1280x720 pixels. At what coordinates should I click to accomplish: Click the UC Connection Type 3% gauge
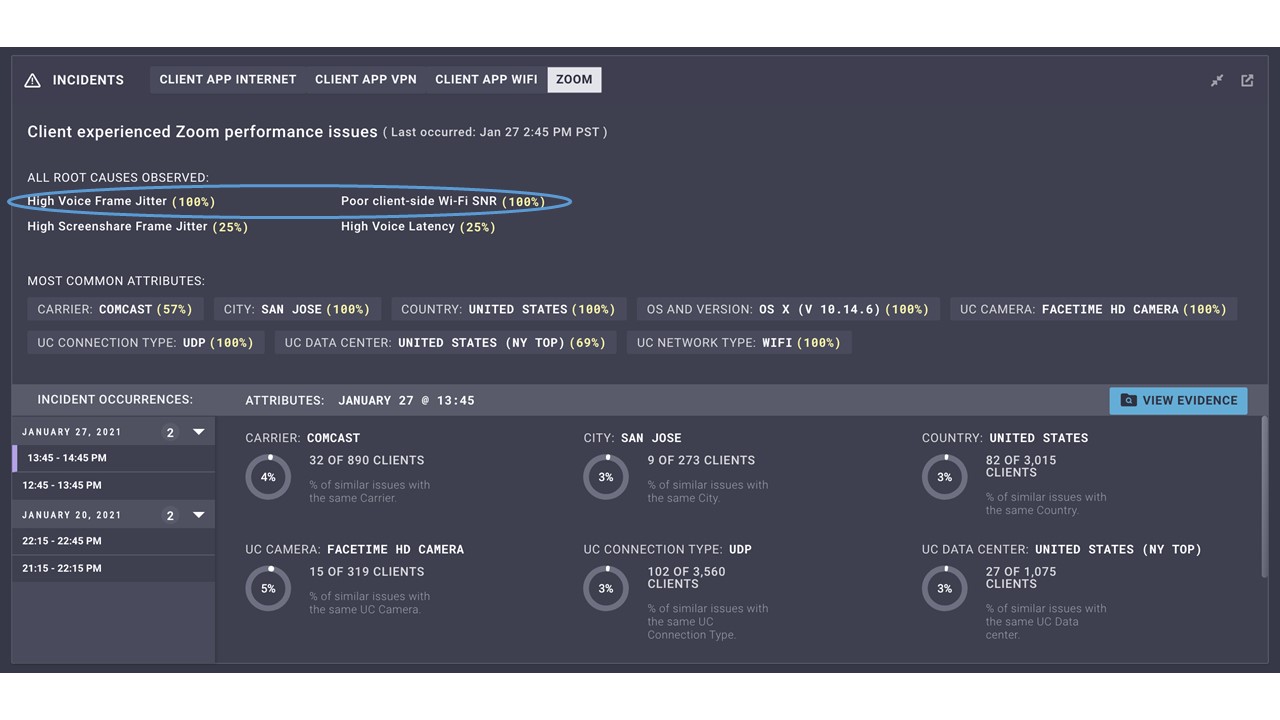coord(606,588)
